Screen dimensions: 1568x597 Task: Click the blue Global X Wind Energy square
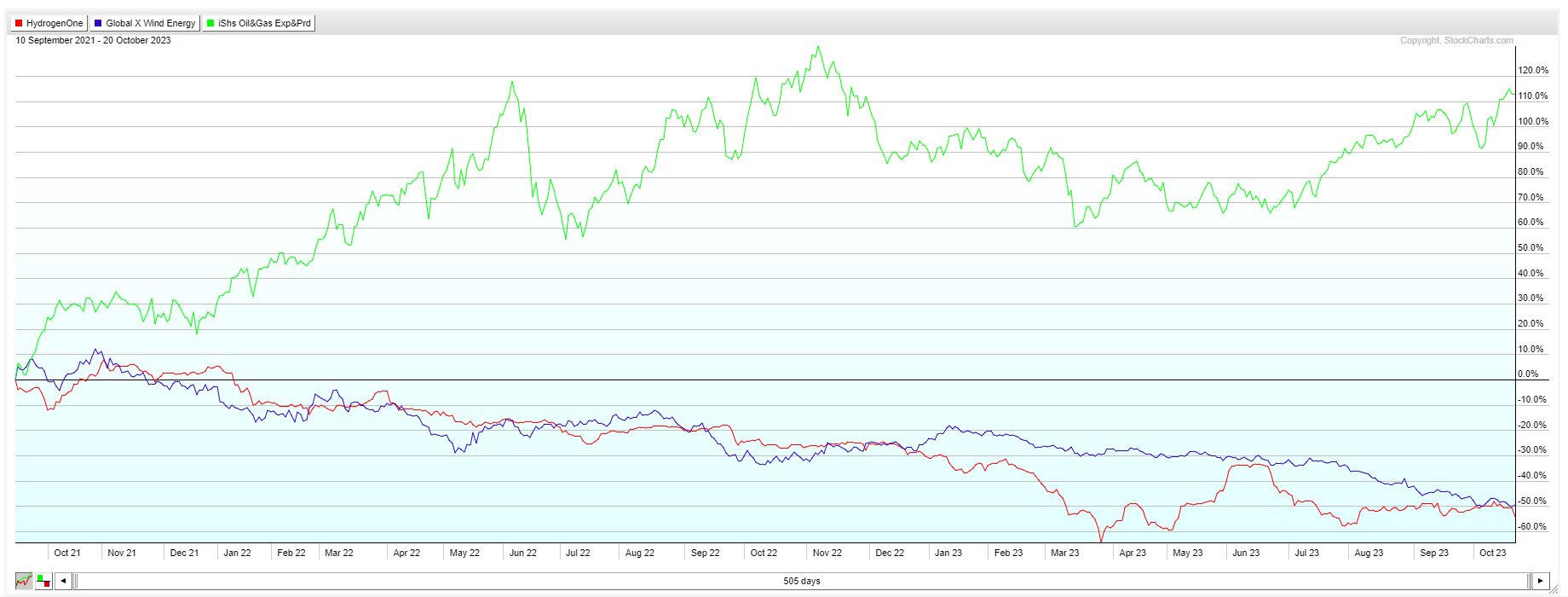98,23
